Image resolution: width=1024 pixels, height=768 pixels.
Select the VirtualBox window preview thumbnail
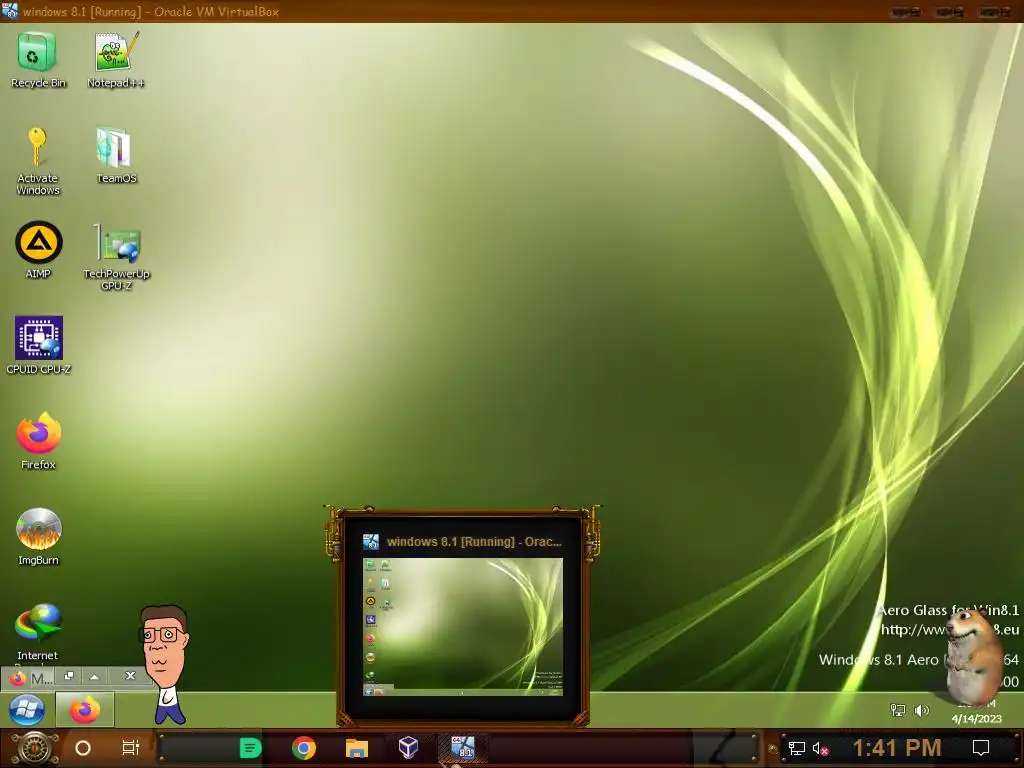pos(462,626)
